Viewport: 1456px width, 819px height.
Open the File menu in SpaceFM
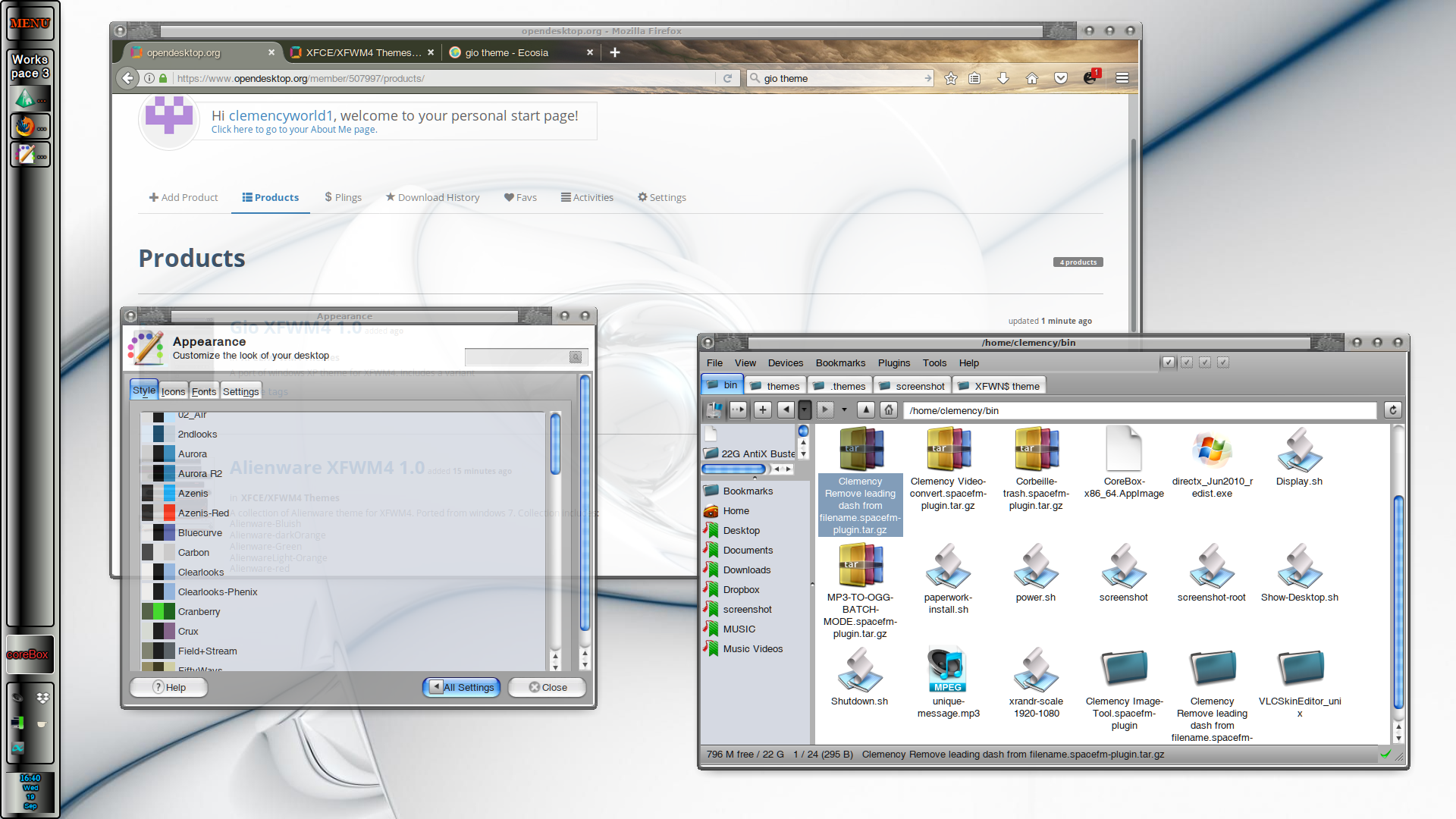coord(714,363)
